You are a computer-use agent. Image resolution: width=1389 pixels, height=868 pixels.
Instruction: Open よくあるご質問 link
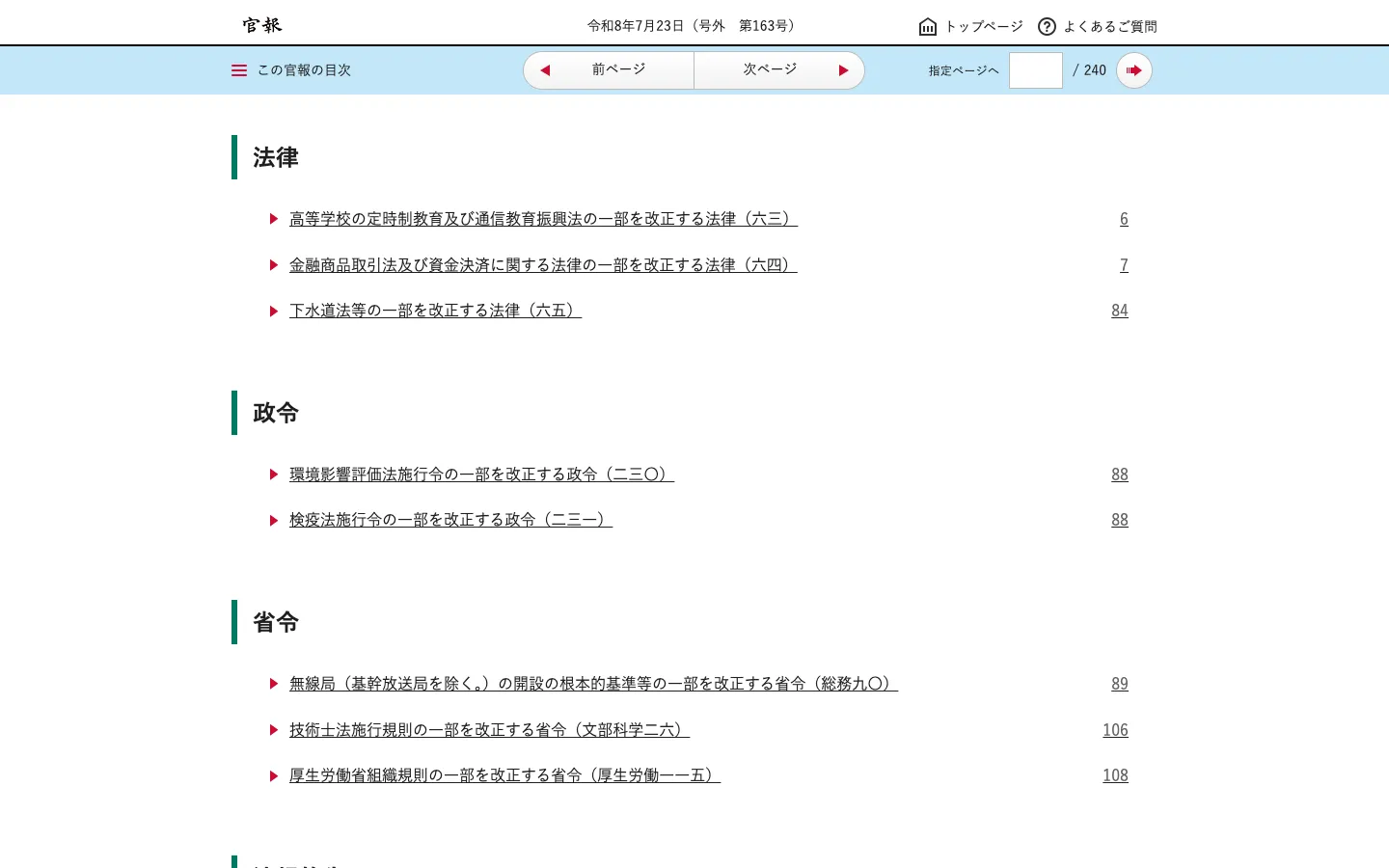tap(1110, 26)
